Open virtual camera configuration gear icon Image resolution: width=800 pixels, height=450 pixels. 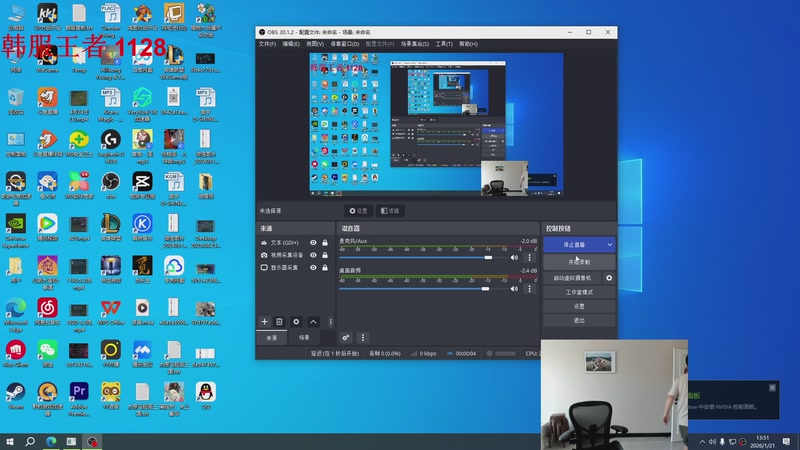(x=609, y=278)
